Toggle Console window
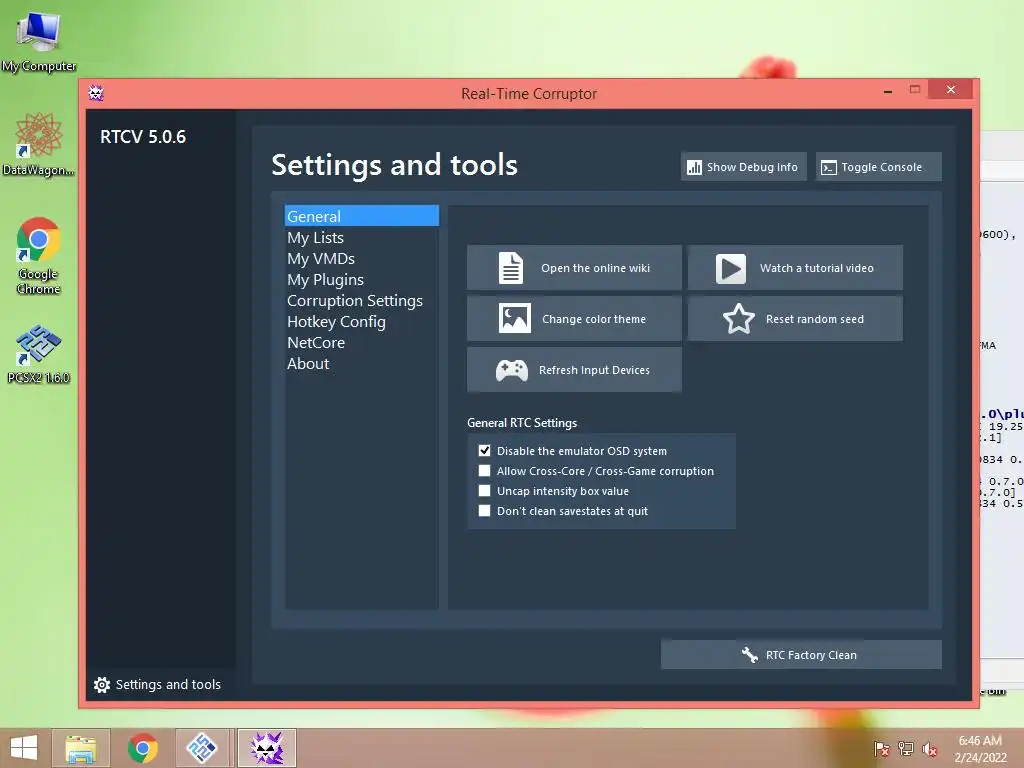This screenshot has width=1024, height=768. (x=878, y=167)
